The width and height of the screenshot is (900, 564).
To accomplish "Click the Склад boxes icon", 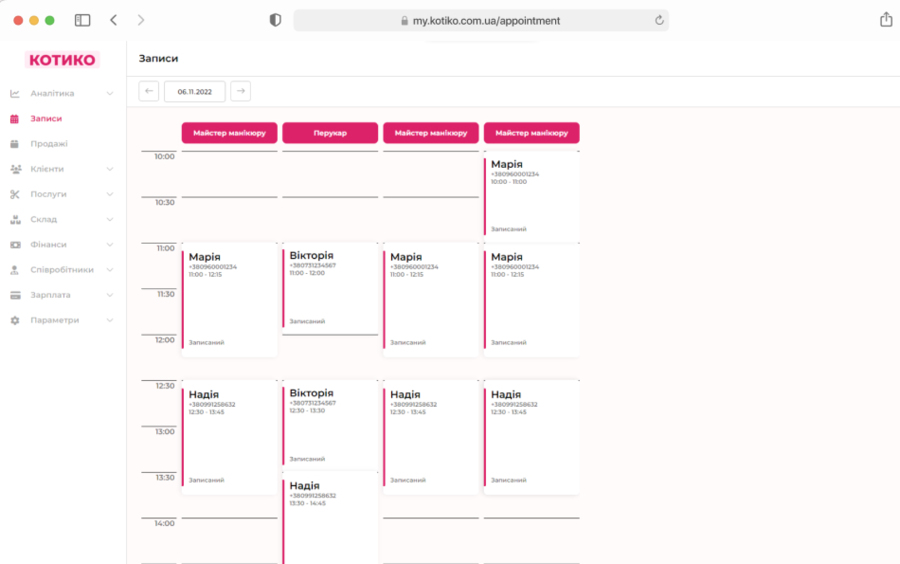I will (15, 220).
